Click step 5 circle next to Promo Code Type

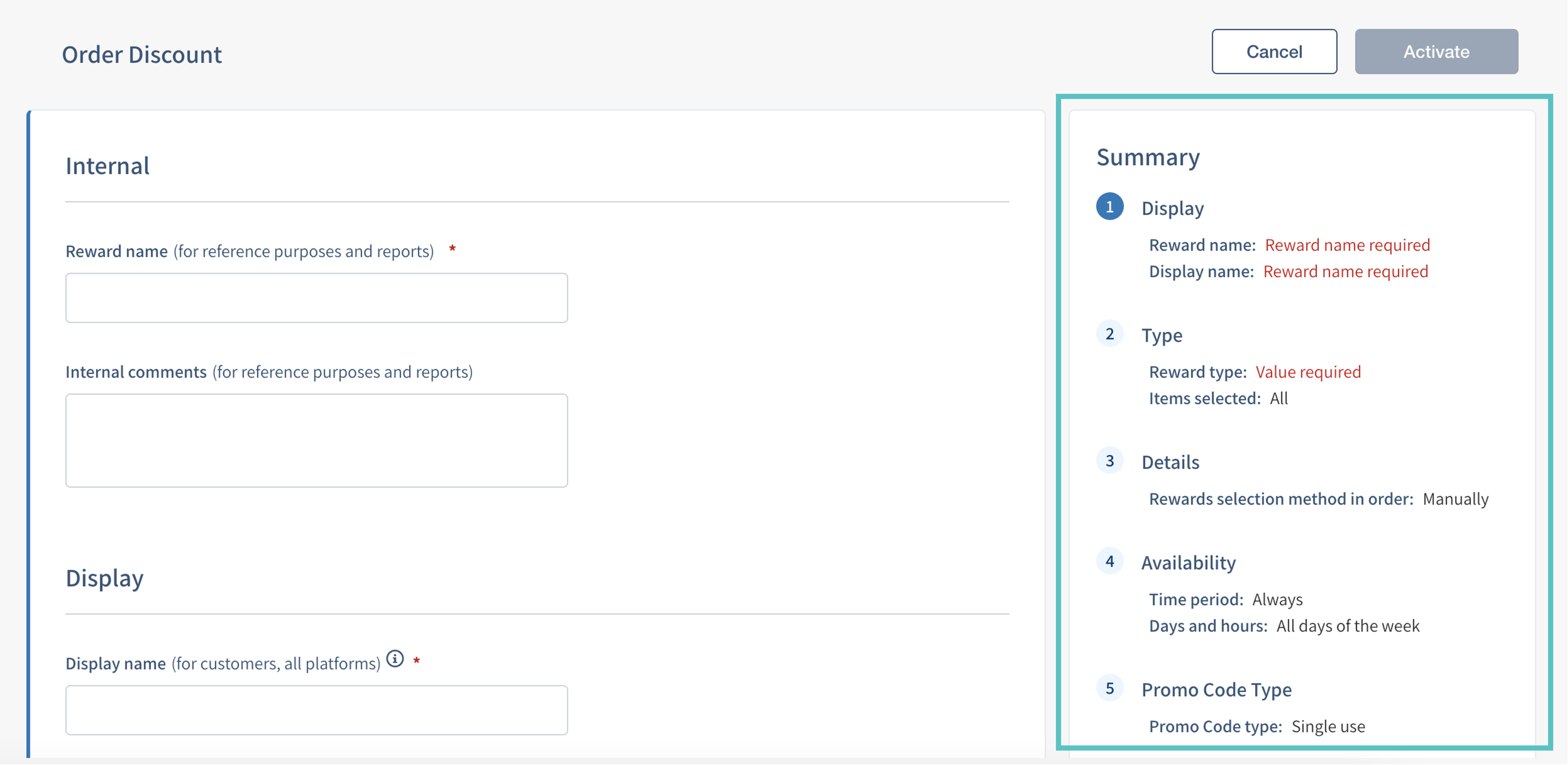coord(1109,688)
